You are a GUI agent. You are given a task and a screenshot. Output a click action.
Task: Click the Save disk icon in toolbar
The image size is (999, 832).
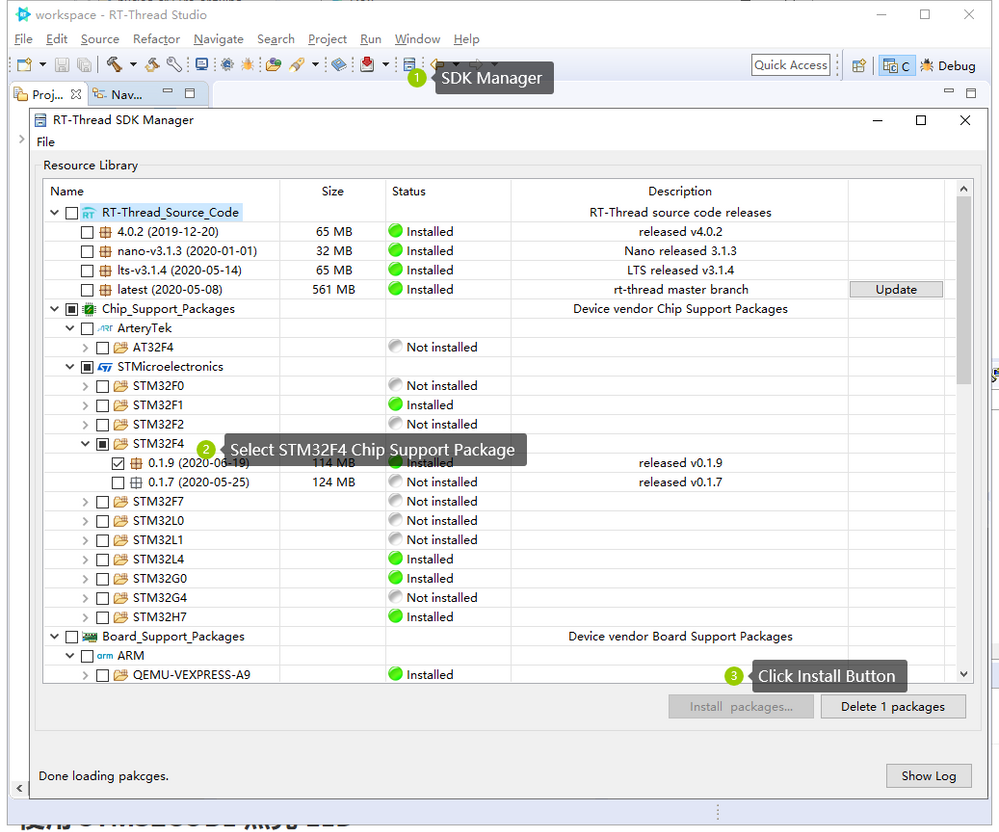(62, 64)
